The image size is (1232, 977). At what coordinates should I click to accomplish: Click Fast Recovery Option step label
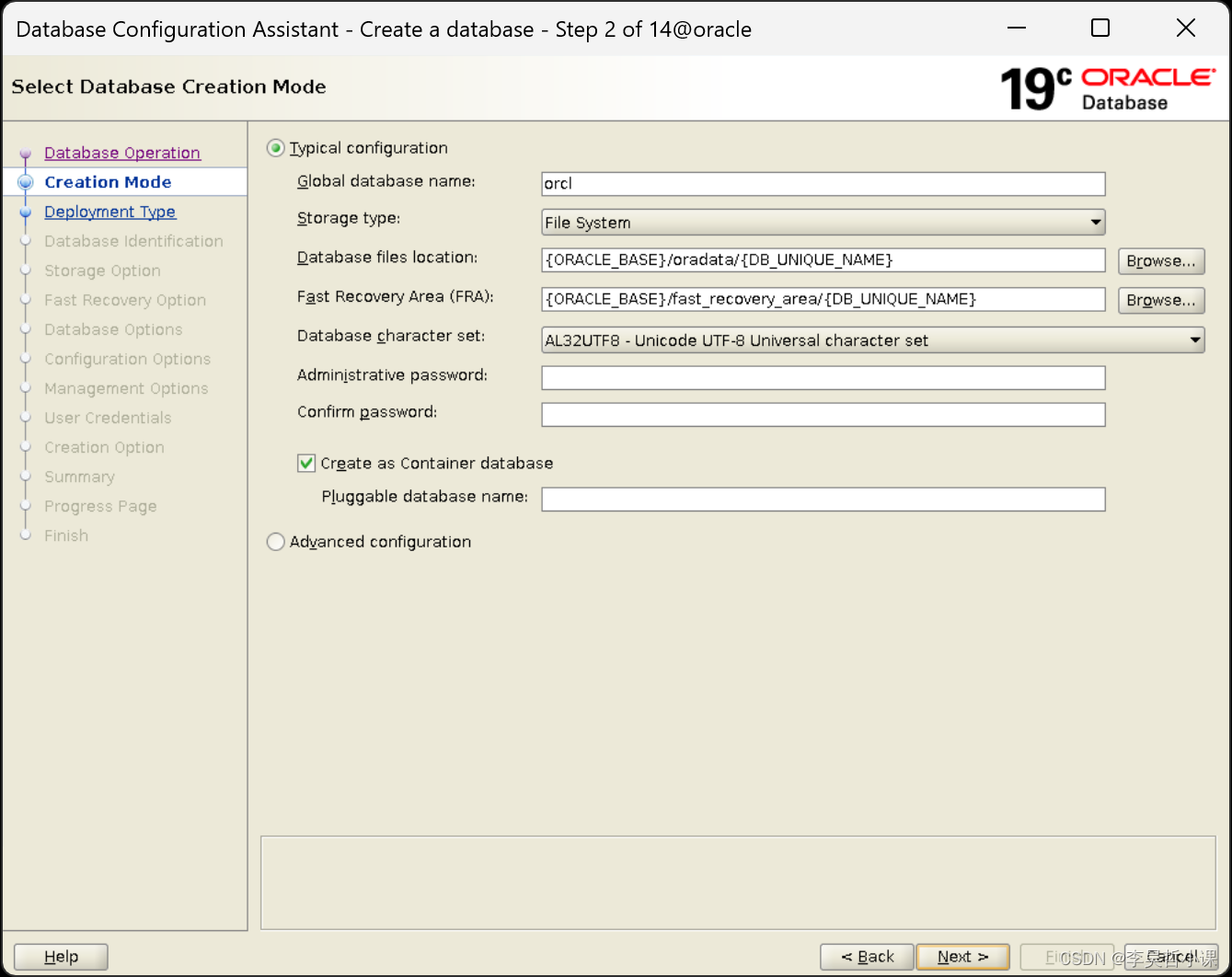125,300
